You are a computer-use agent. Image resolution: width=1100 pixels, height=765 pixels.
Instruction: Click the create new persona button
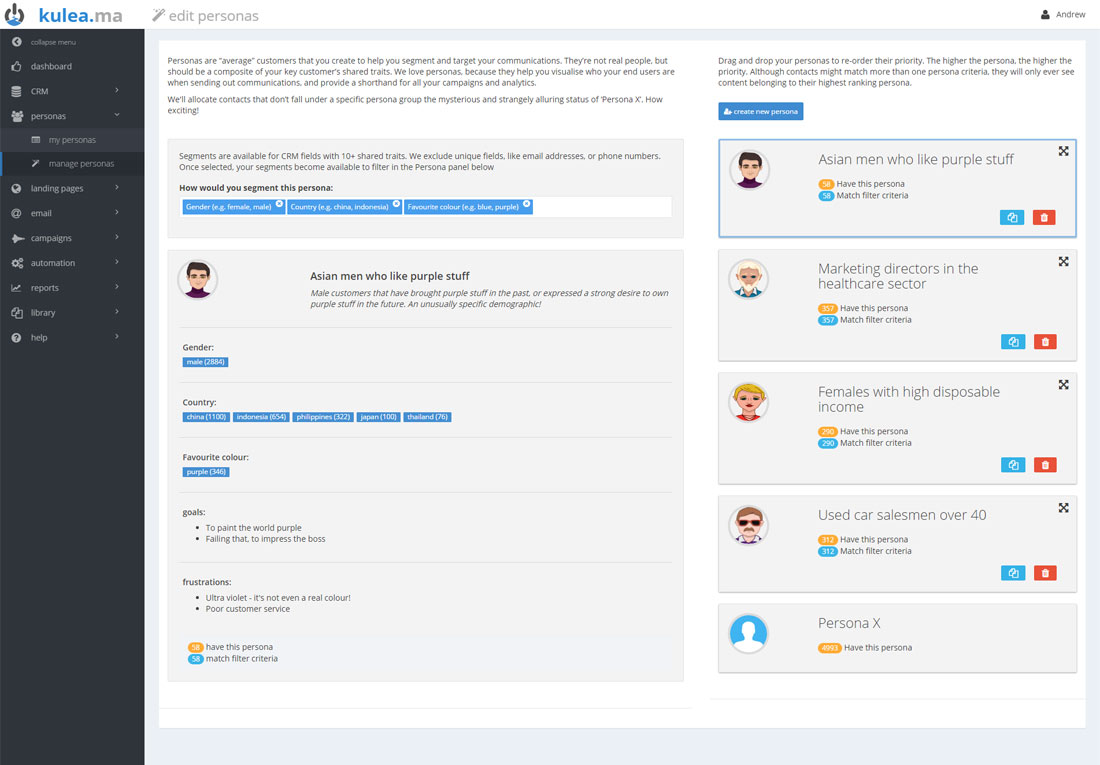point(760,112)
